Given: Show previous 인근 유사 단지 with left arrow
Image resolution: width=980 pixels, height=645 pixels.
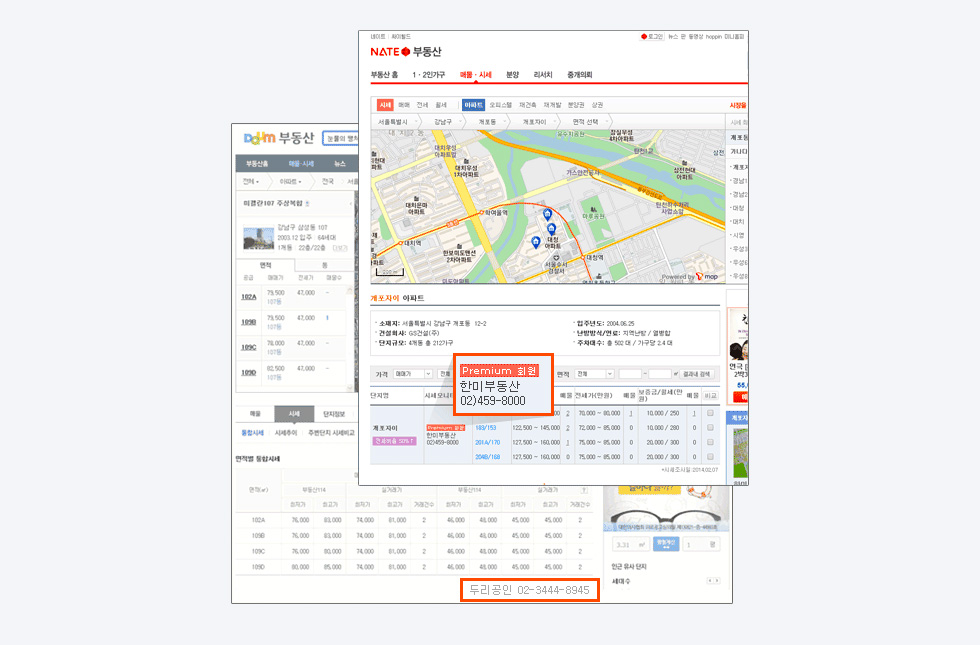Looking at the screenshot, I should coord(709,581).
